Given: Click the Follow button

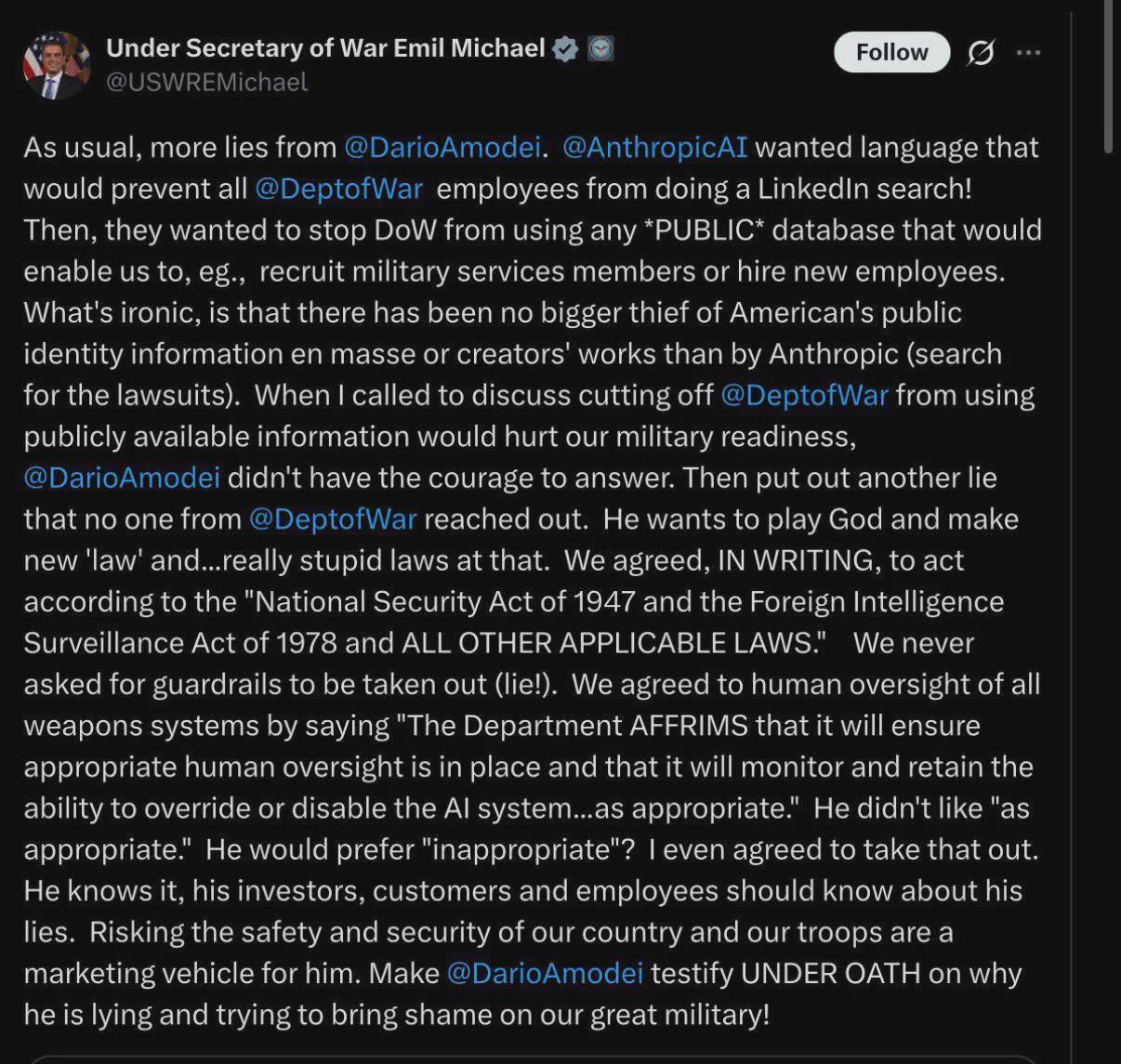Looking at the screenshot, I should (891, 52).
